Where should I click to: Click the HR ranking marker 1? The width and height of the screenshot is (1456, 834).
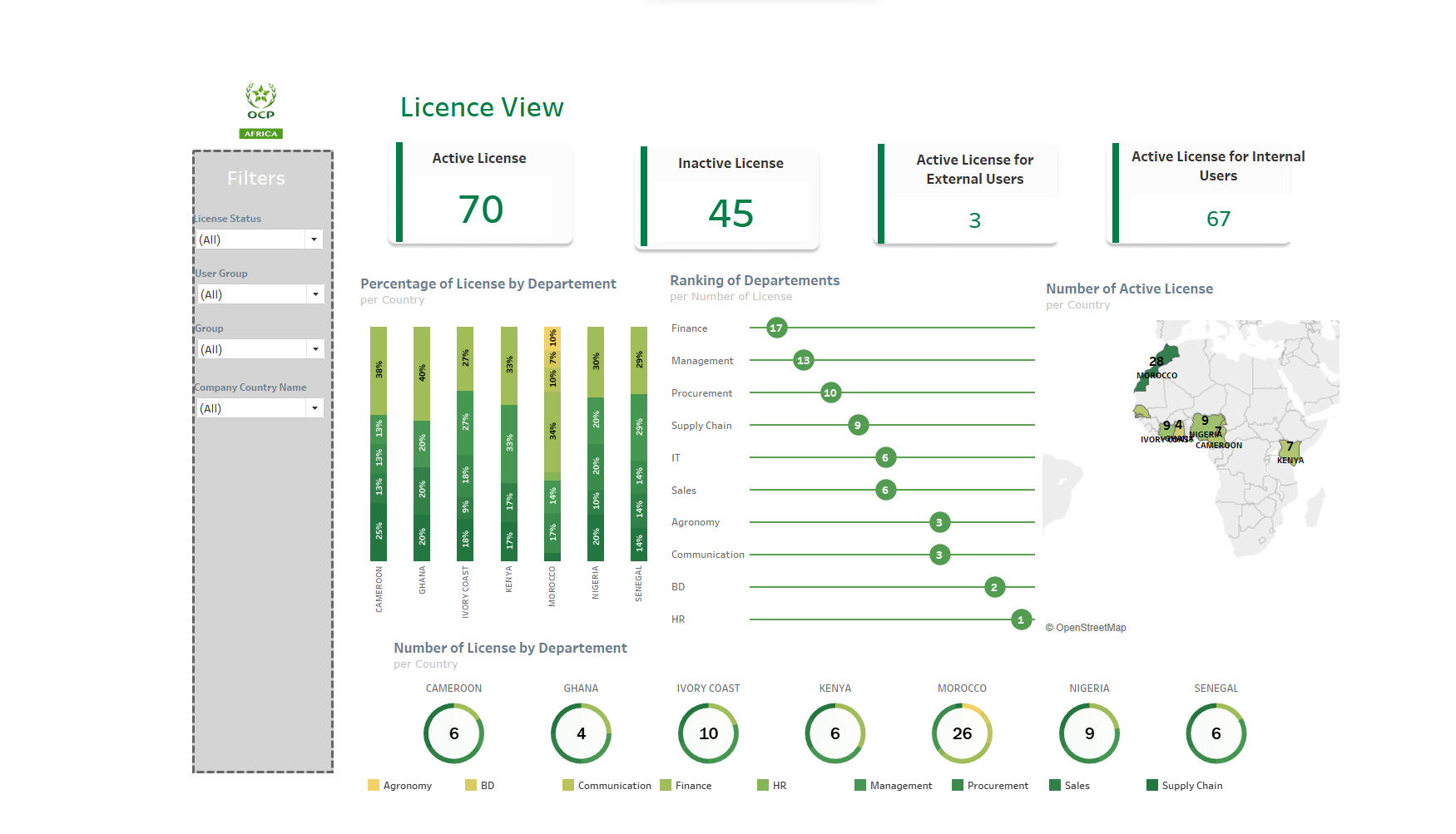point(1022,619)
